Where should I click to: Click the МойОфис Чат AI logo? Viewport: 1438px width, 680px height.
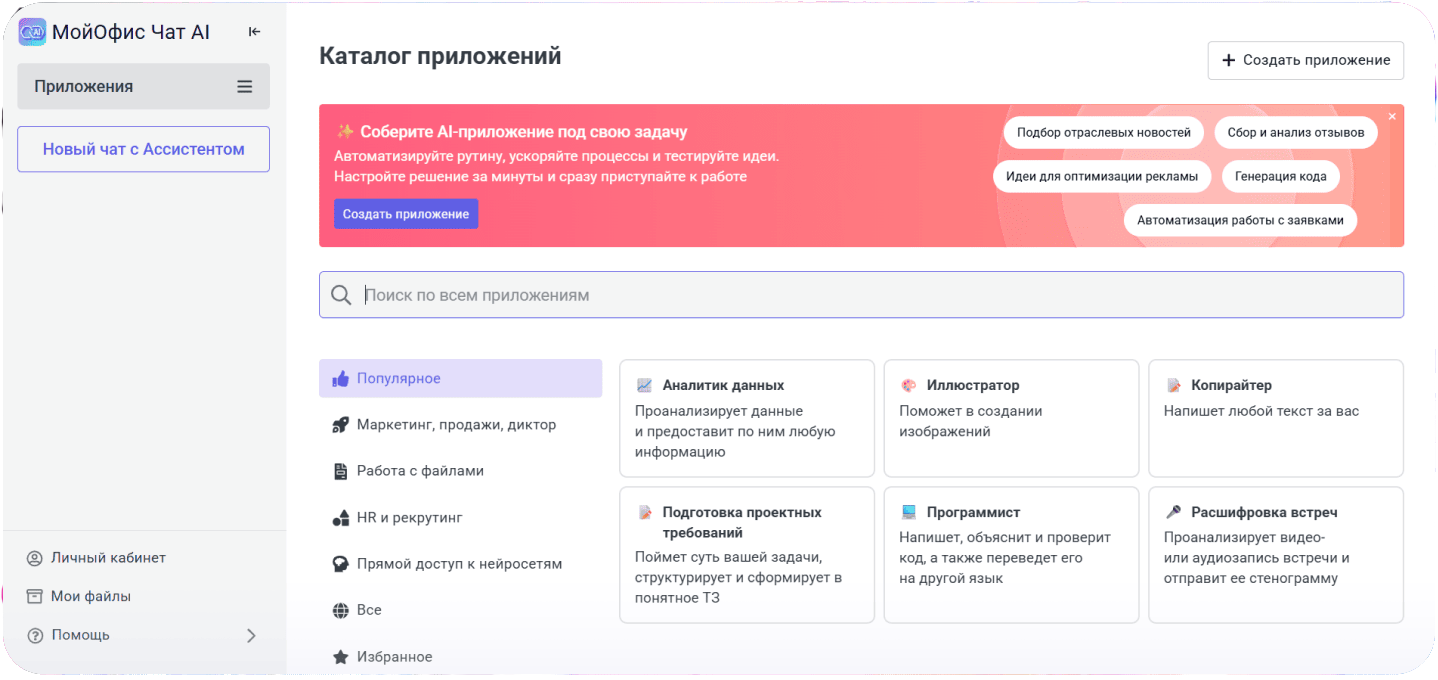pos(33,32)
